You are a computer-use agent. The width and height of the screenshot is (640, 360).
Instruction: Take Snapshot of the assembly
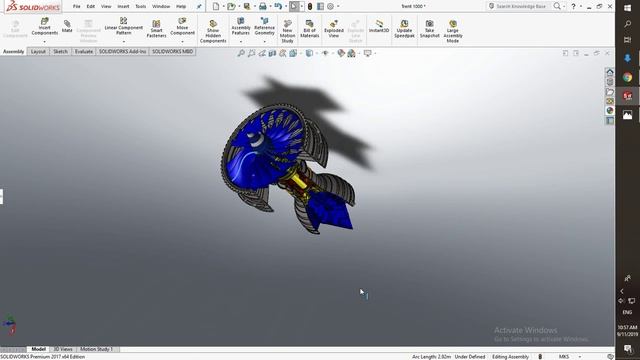tap(429, 29)
